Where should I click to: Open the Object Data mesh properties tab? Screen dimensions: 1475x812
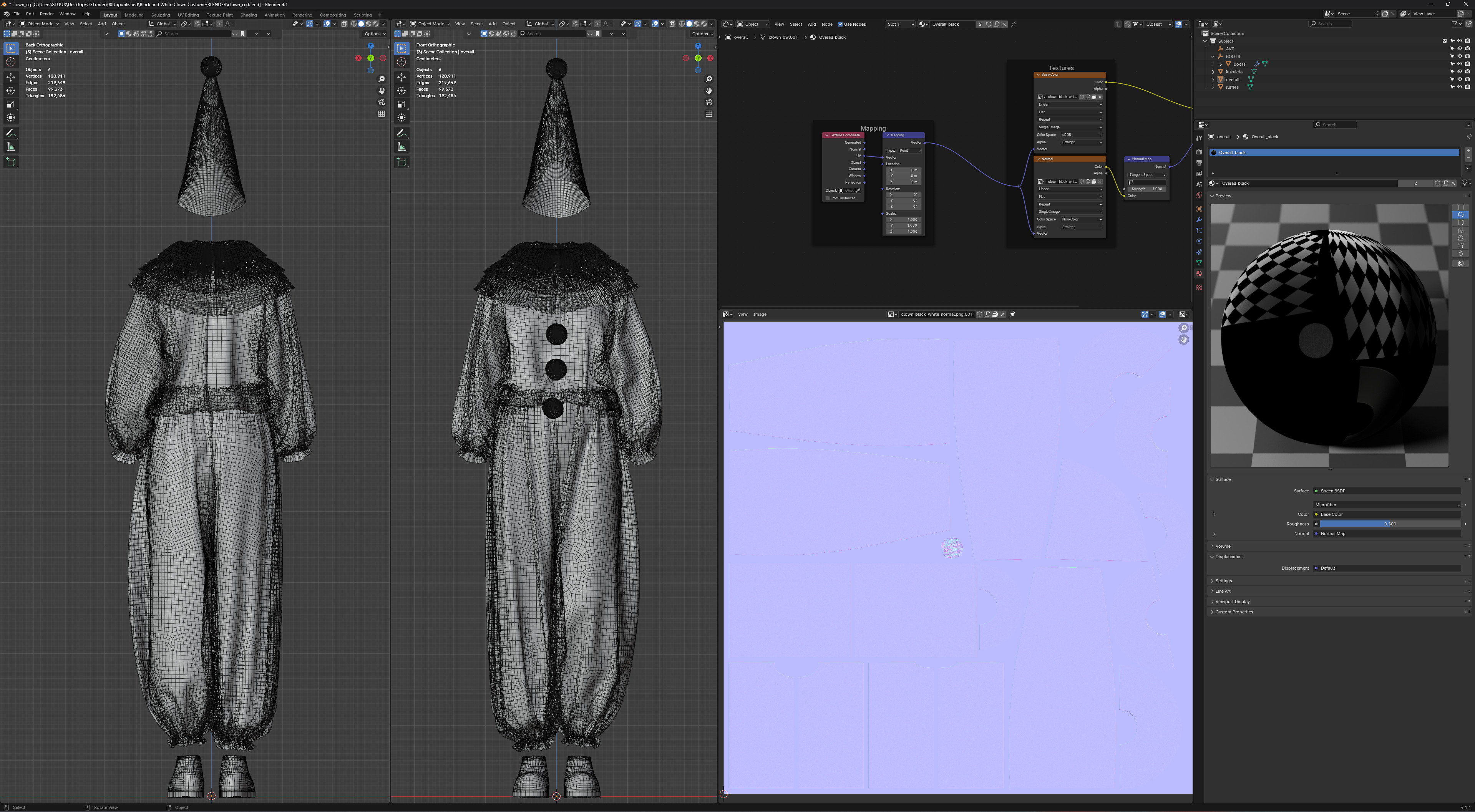pos(1199,263)
